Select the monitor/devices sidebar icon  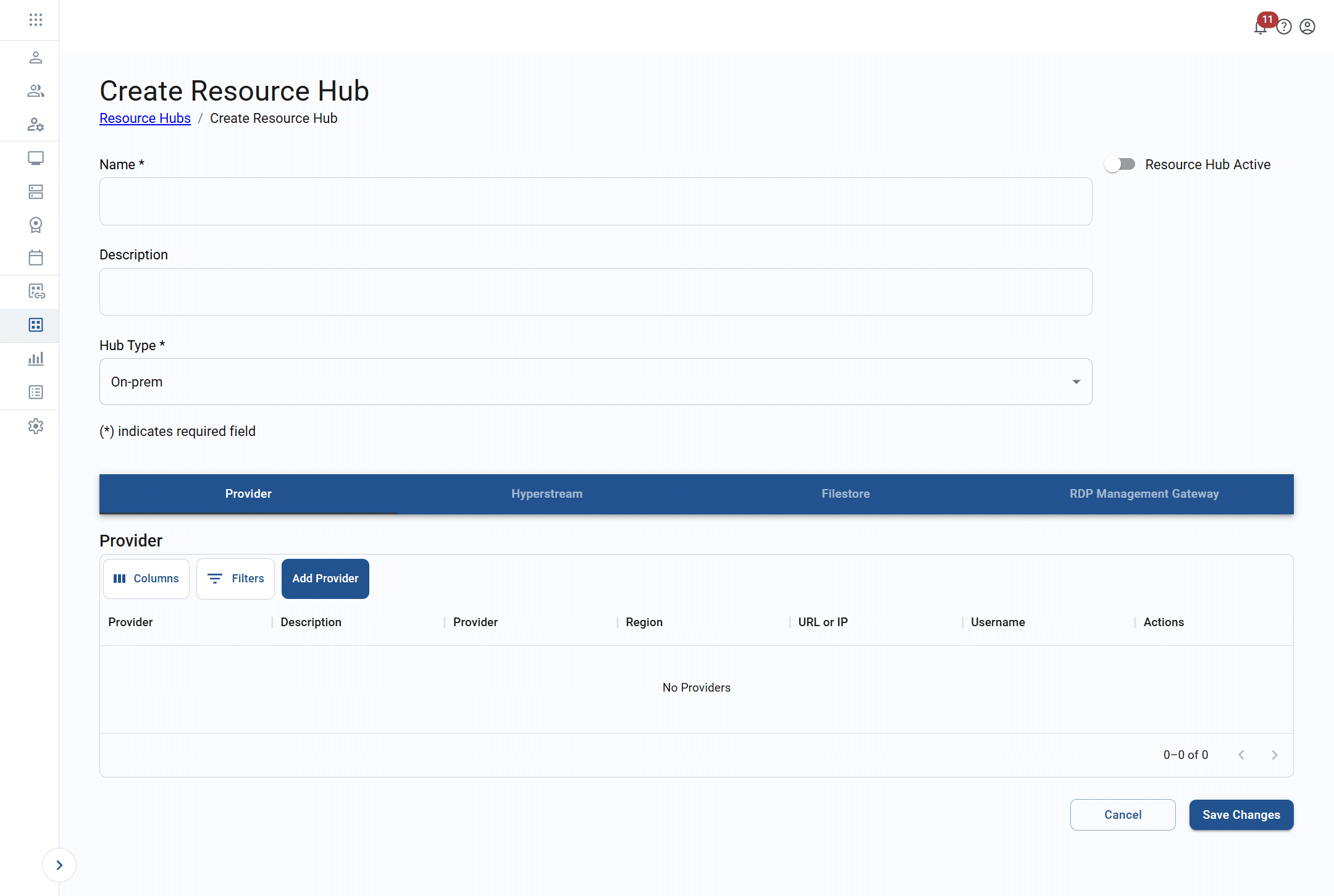coord(35,158)
